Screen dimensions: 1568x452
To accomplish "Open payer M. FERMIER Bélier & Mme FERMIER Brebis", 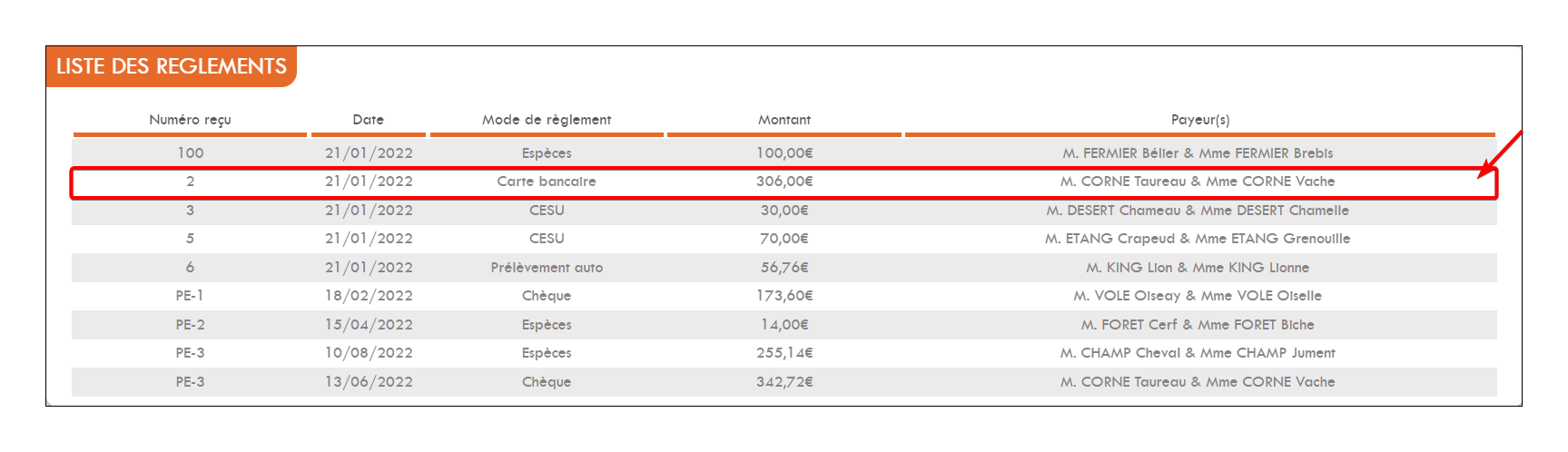I will pos(1198,153).
